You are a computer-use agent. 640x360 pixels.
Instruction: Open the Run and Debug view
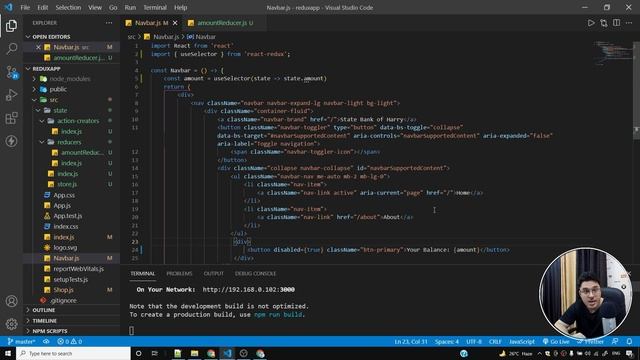tap(11, 95)
